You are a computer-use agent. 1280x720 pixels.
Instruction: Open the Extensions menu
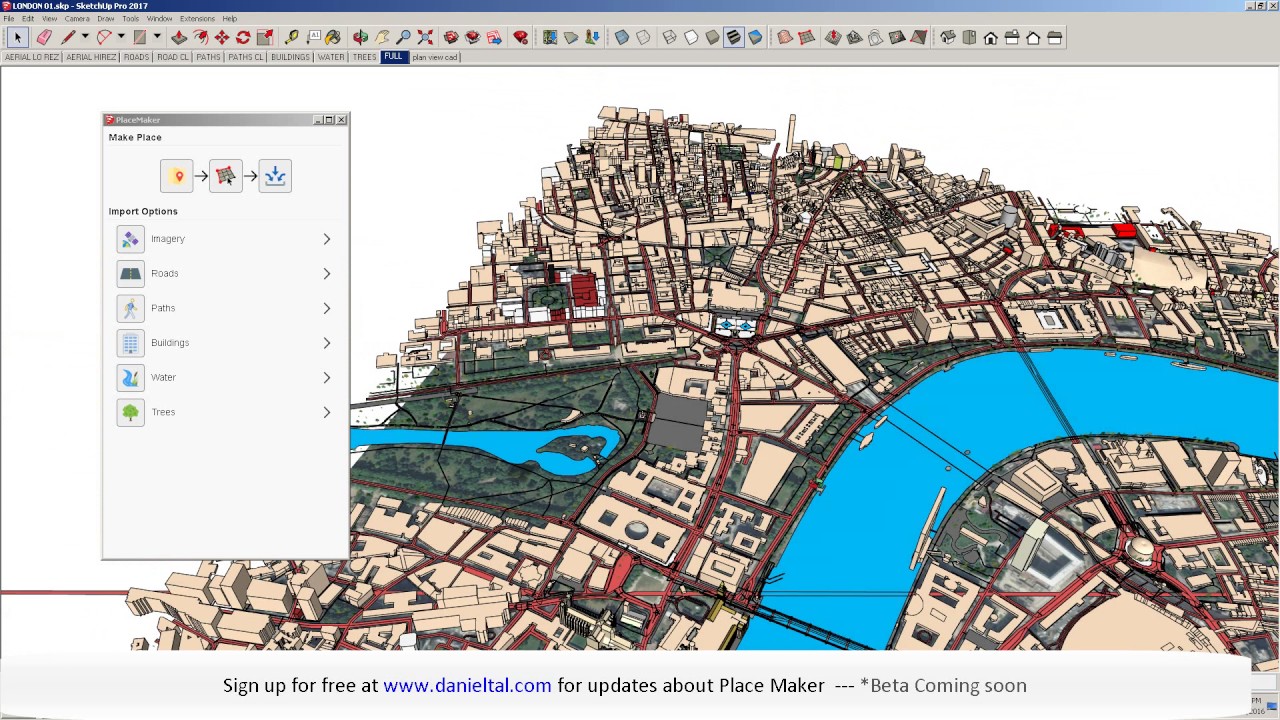[x=197, y=18]
